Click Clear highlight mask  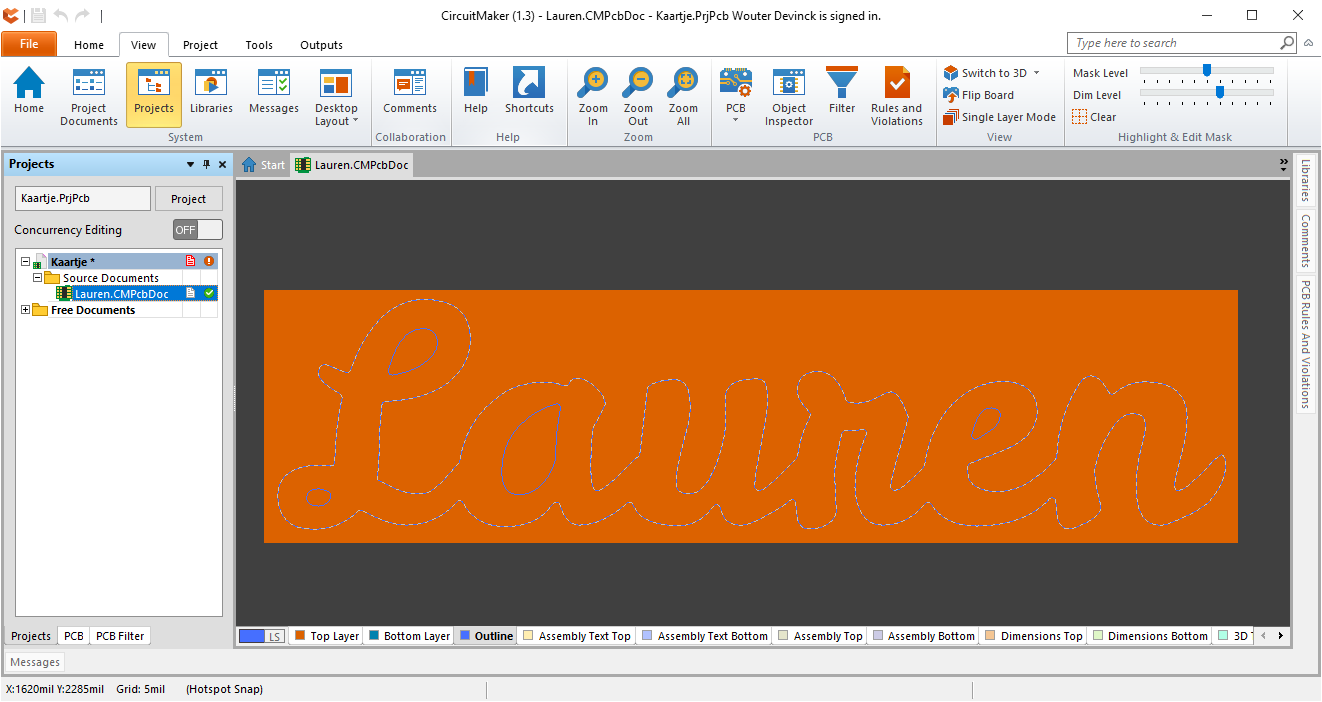(1094, 117)
